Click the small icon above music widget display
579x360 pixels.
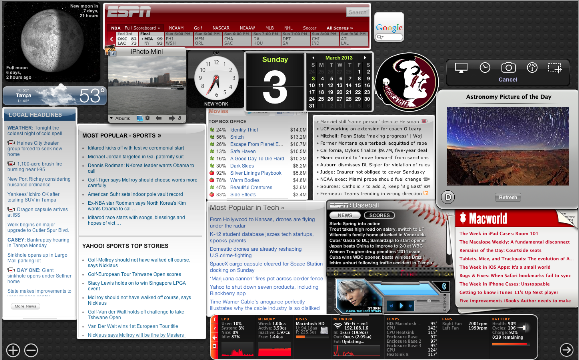pyautogui.click(x=444, y=286)
